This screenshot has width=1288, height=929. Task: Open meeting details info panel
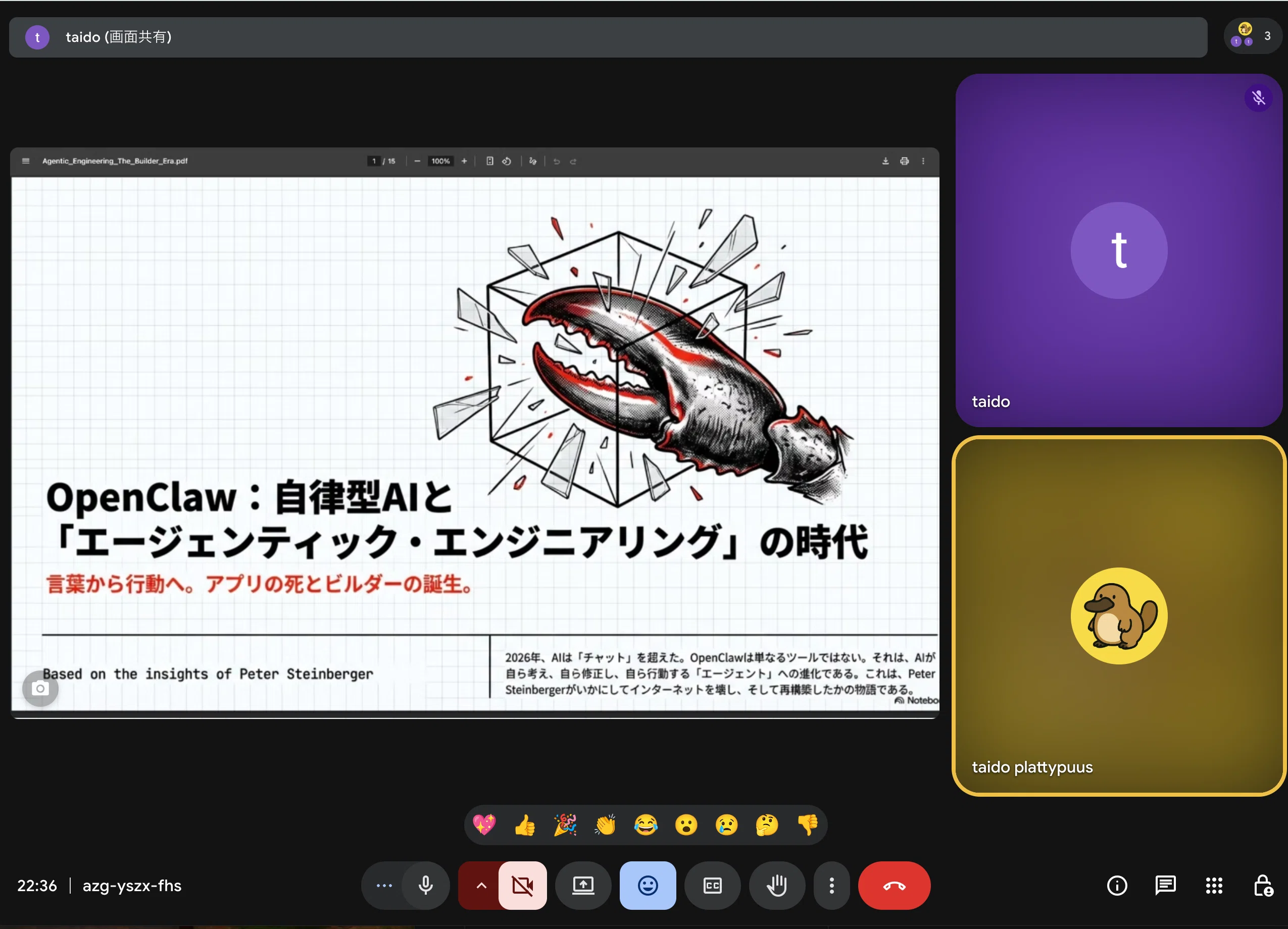pyautogui.click(x=1116, y=885)
